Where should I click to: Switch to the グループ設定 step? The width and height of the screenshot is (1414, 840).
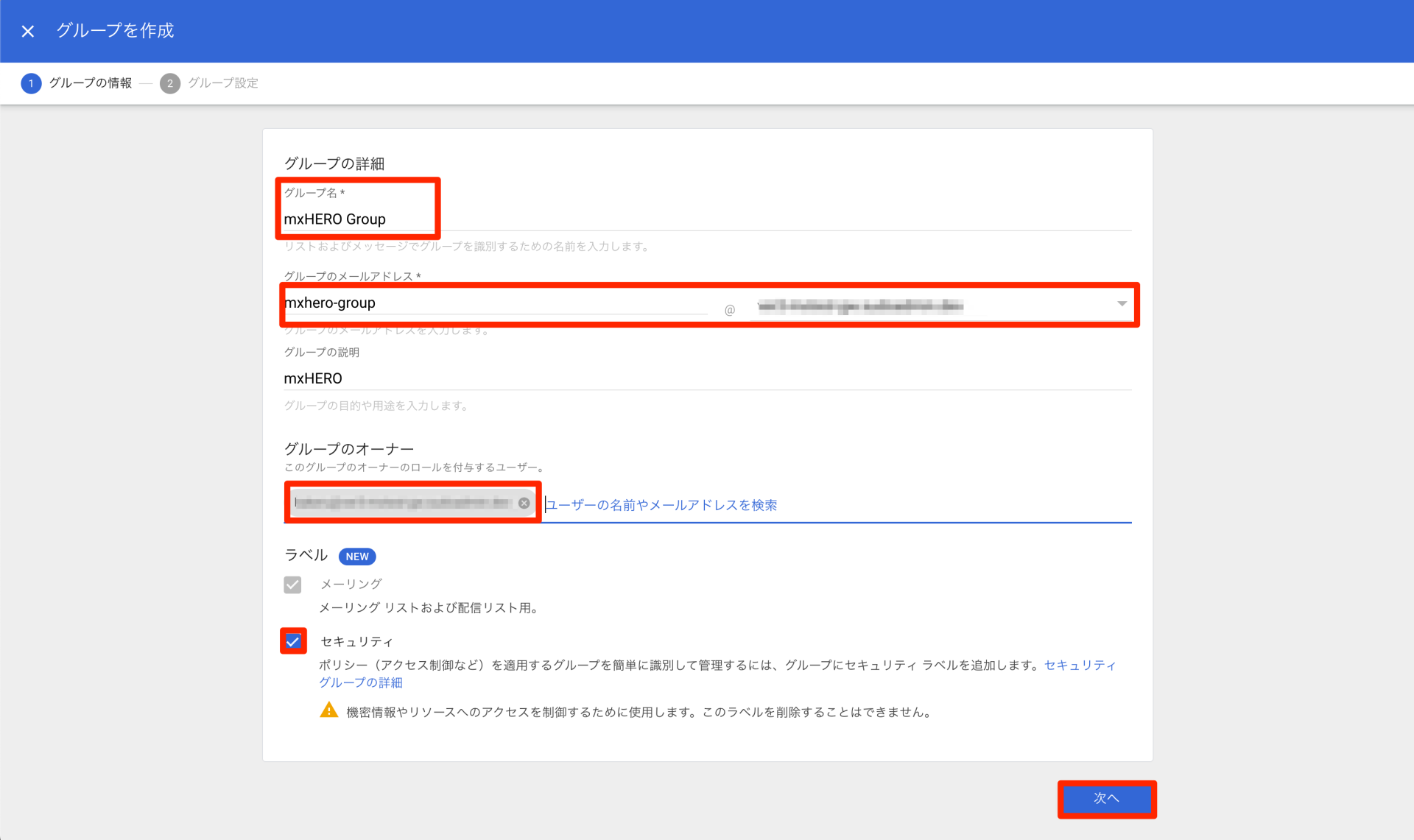click(x=222, y=83)
